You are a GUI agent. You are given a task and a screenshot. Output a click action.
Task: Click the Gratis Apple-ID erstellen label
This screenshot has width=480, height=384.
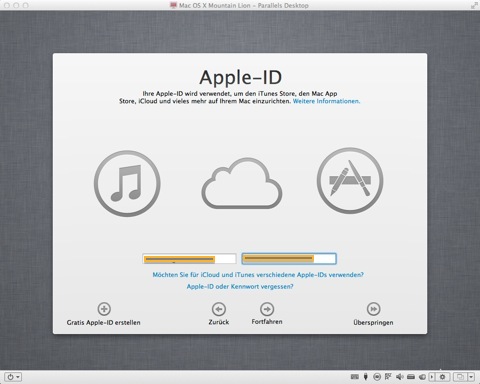pyautogui.click(x=104, y=322)
